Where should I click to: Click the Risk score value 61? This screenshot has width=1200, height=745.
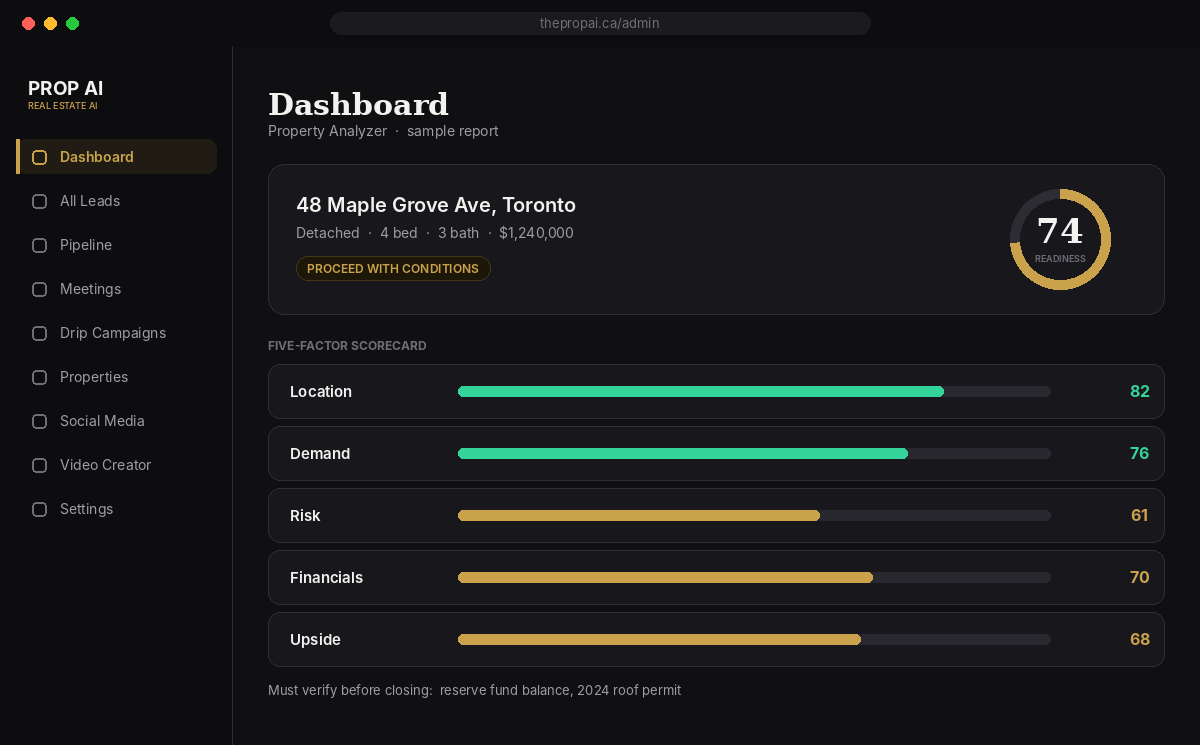tap(1140, 515)
